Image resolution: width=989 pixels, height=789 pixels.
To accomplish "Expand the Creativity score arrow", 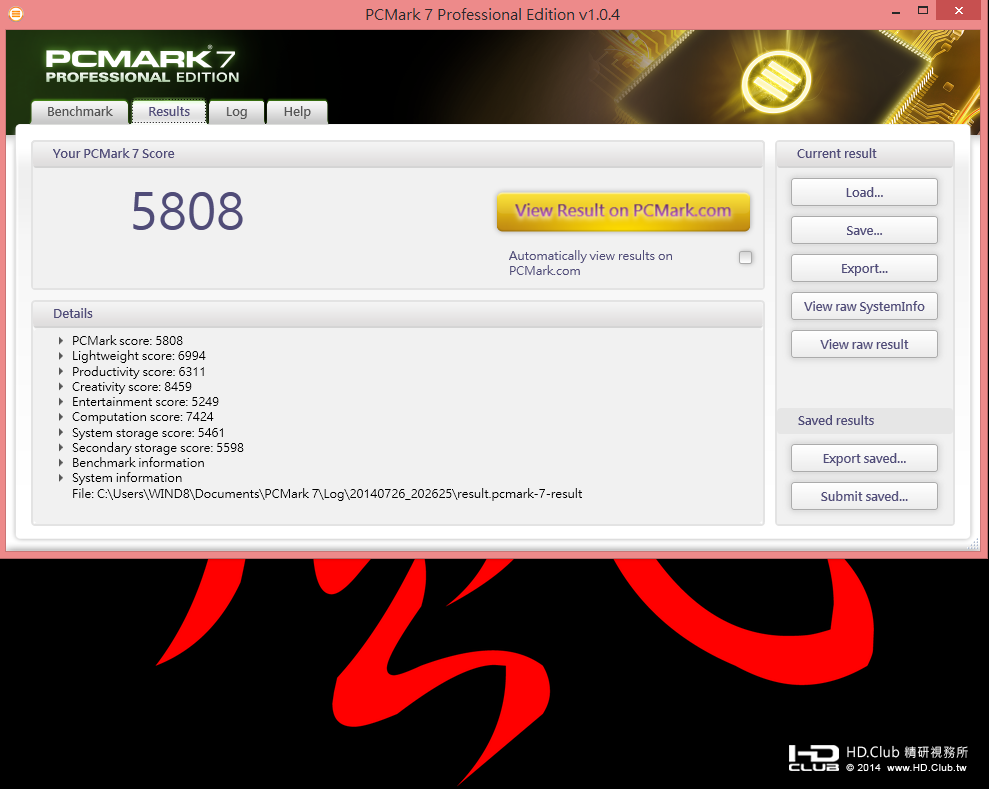I will point(61,387).
